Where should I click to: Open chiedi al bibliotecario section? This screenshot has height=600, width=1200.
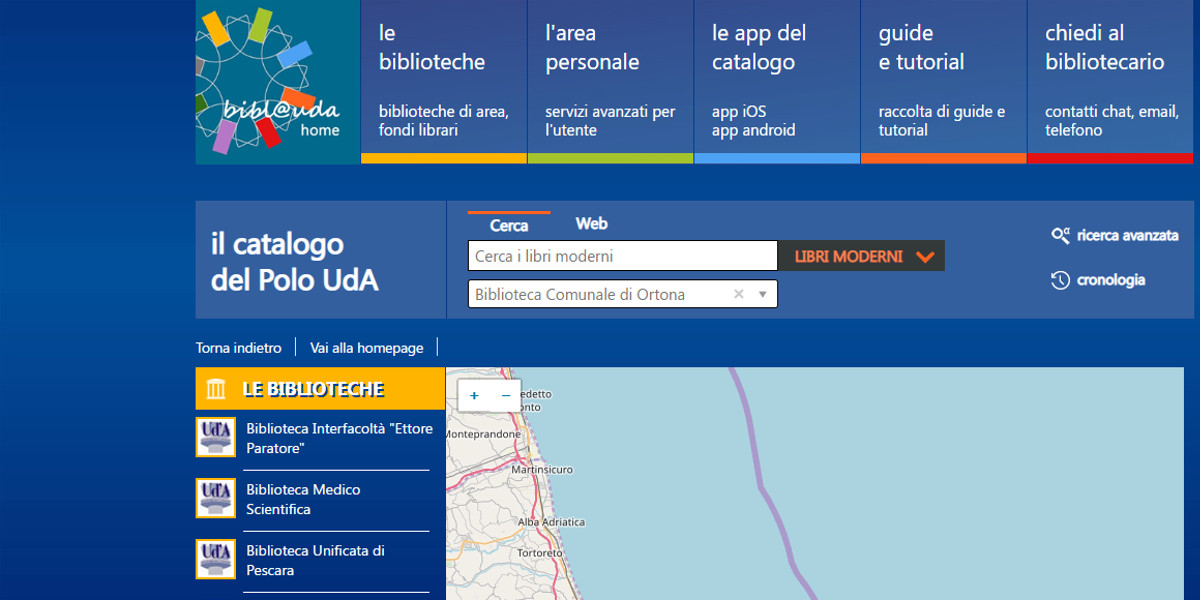coord(1109,80)
